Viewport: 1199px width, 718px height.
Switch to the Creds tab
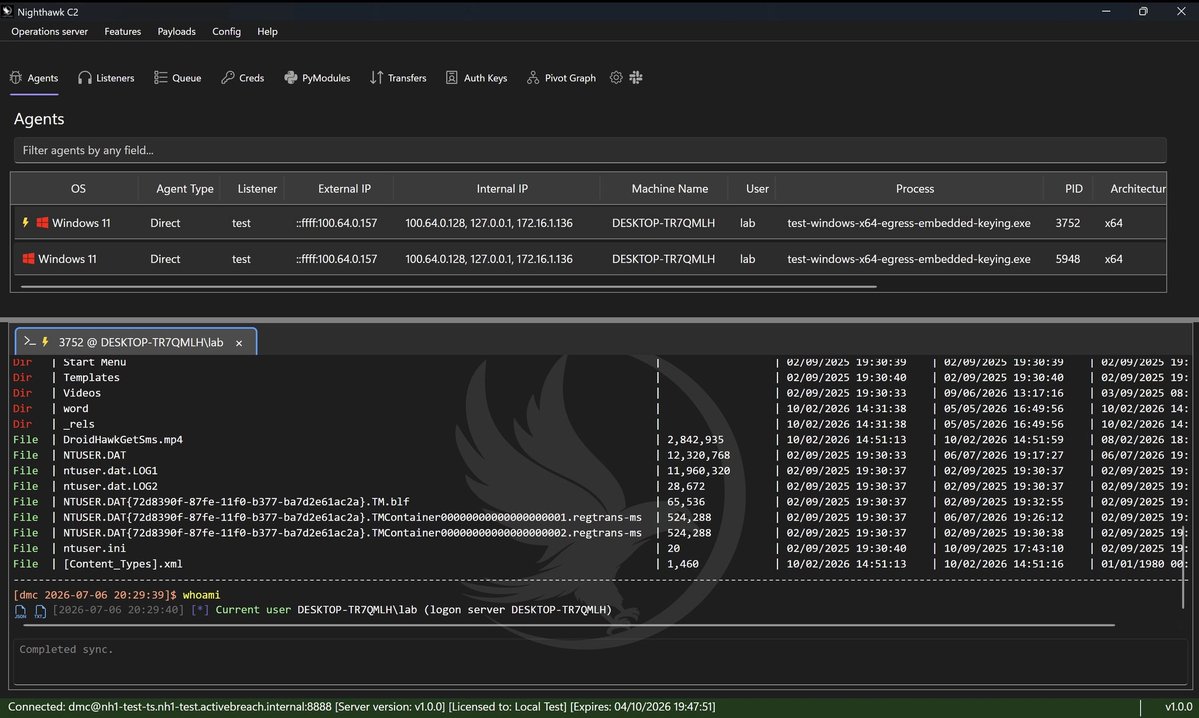[242, 78]
